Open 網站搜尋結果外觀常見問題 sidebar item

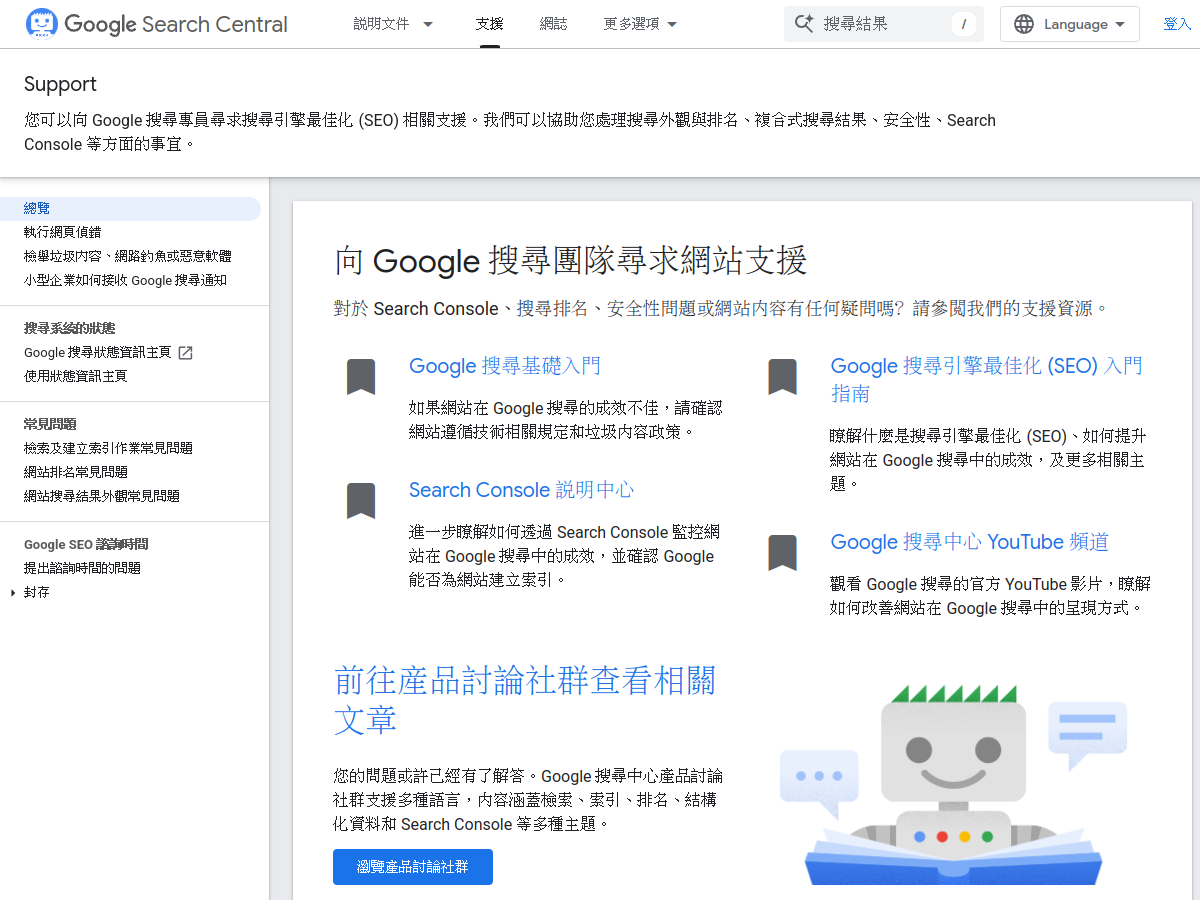click(102, 496)
